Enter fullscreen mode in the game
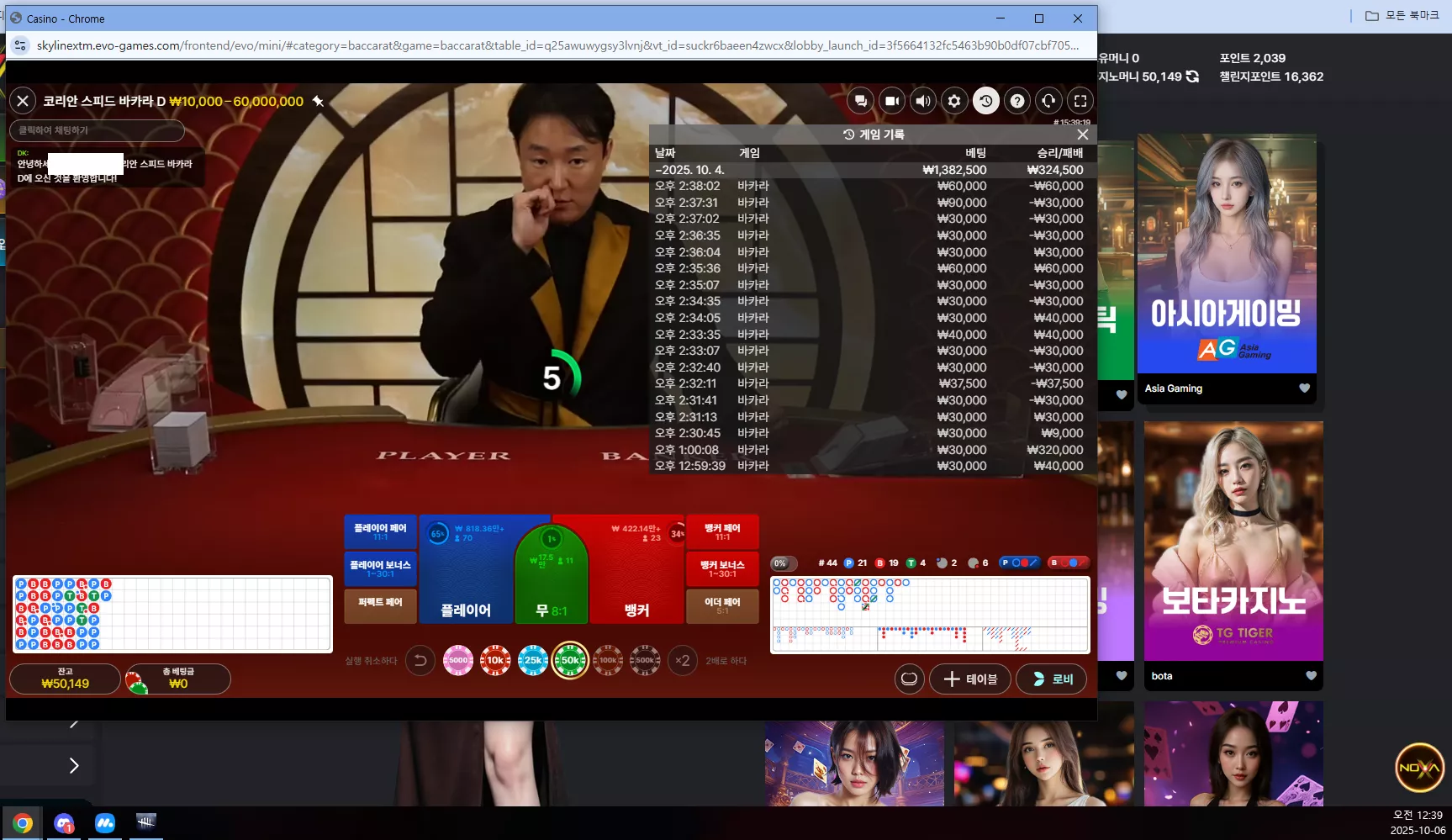This screenshot has height=840, width=1452. coord(1080,101)
